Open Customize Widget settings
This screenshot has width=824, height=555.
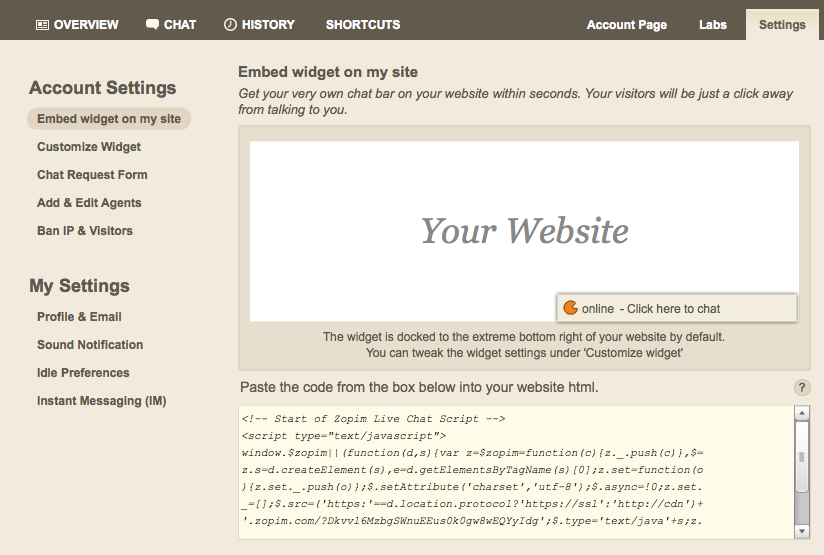[89, 147]
